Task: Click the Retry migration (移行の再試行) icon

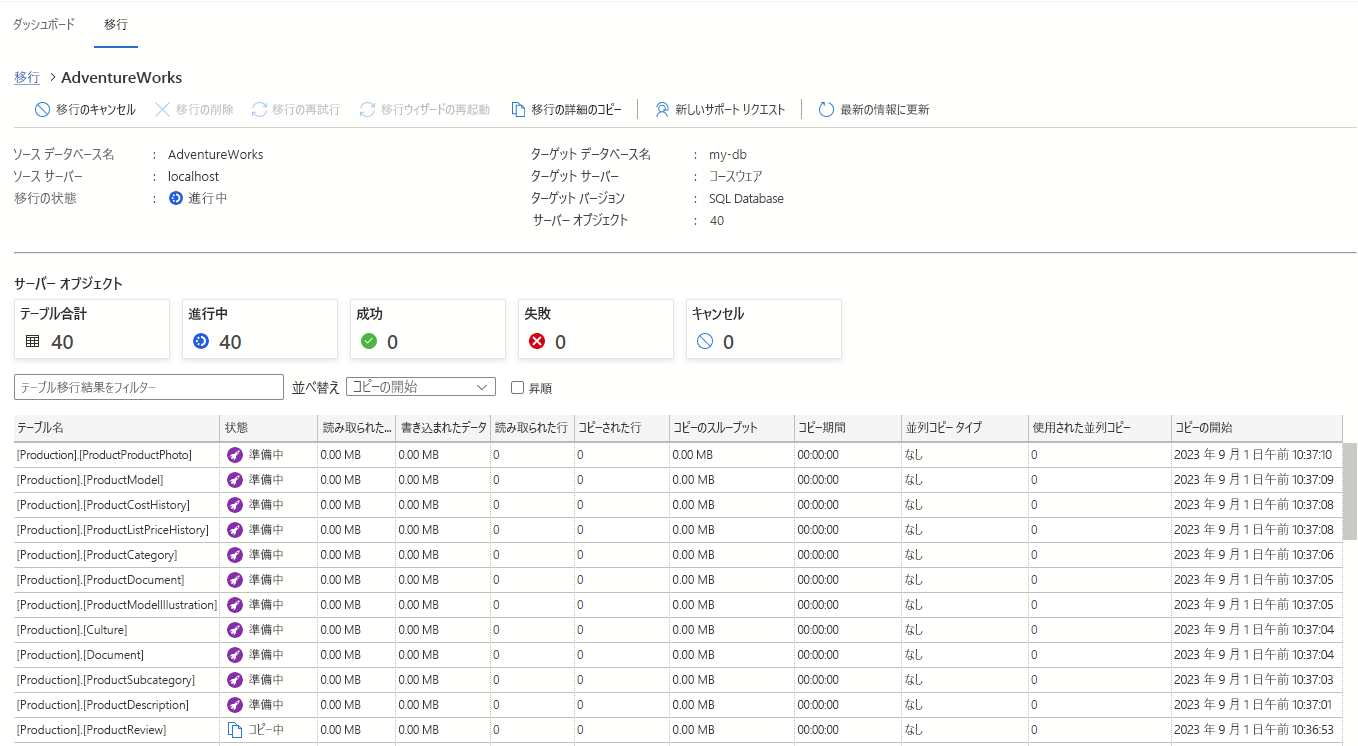Action: [259, 110]
